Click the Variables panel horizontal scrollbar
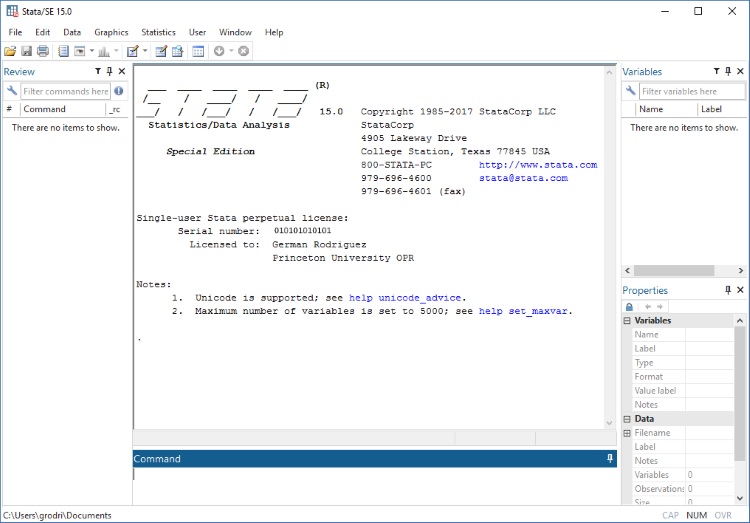 pyautogui.click(x=683, y=271)
